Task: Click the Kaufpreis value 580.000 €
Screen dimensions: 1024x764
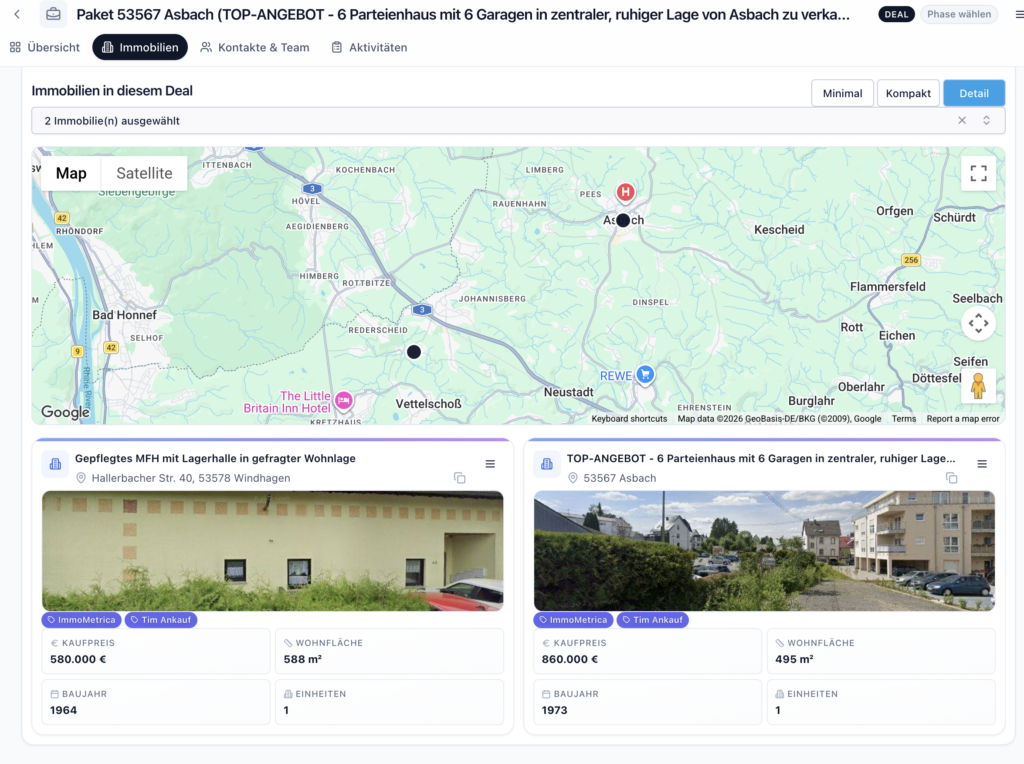Action: click(78, 659)
